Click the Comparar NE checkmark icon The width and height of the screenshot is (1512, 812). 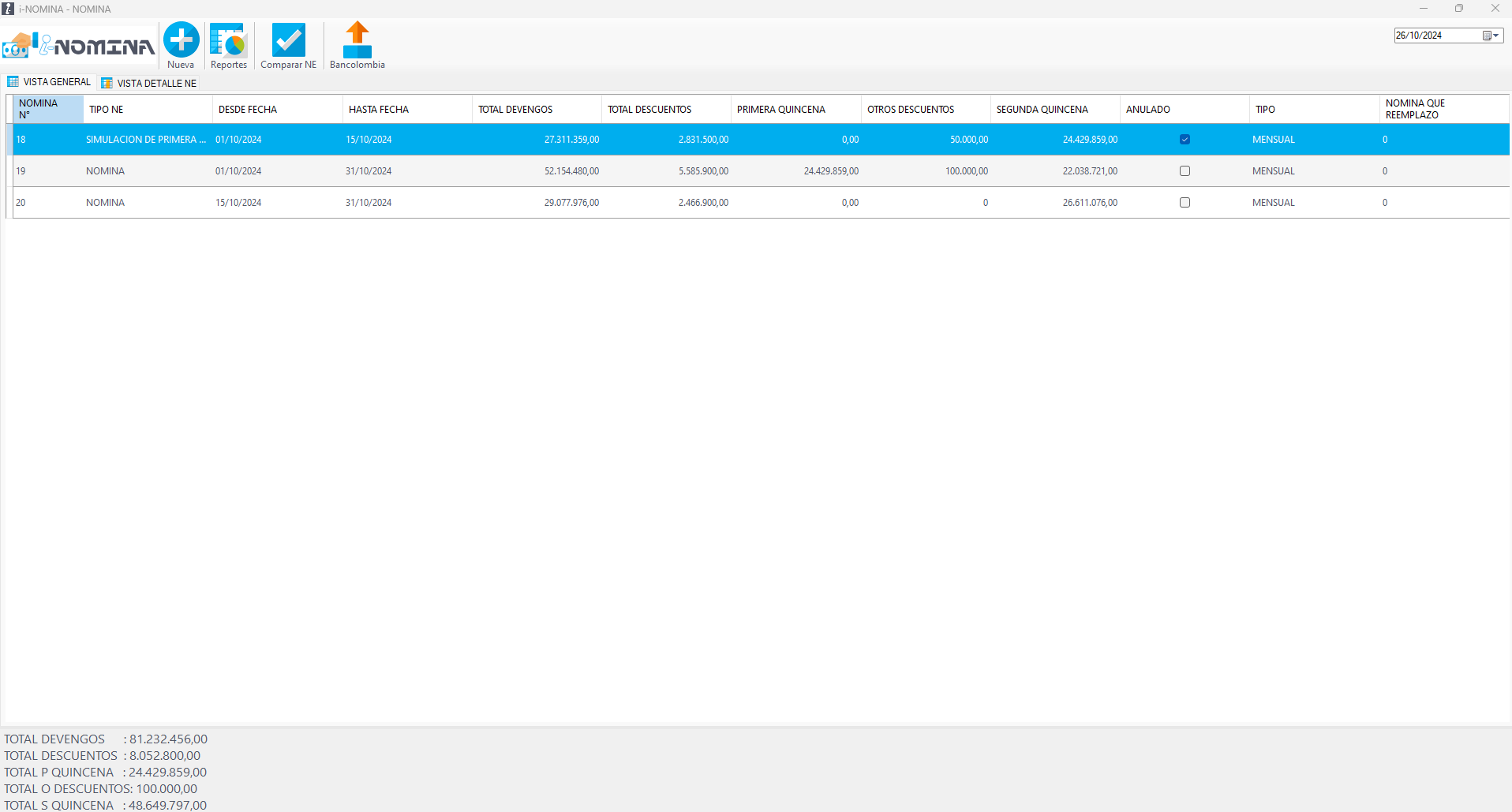288,40
